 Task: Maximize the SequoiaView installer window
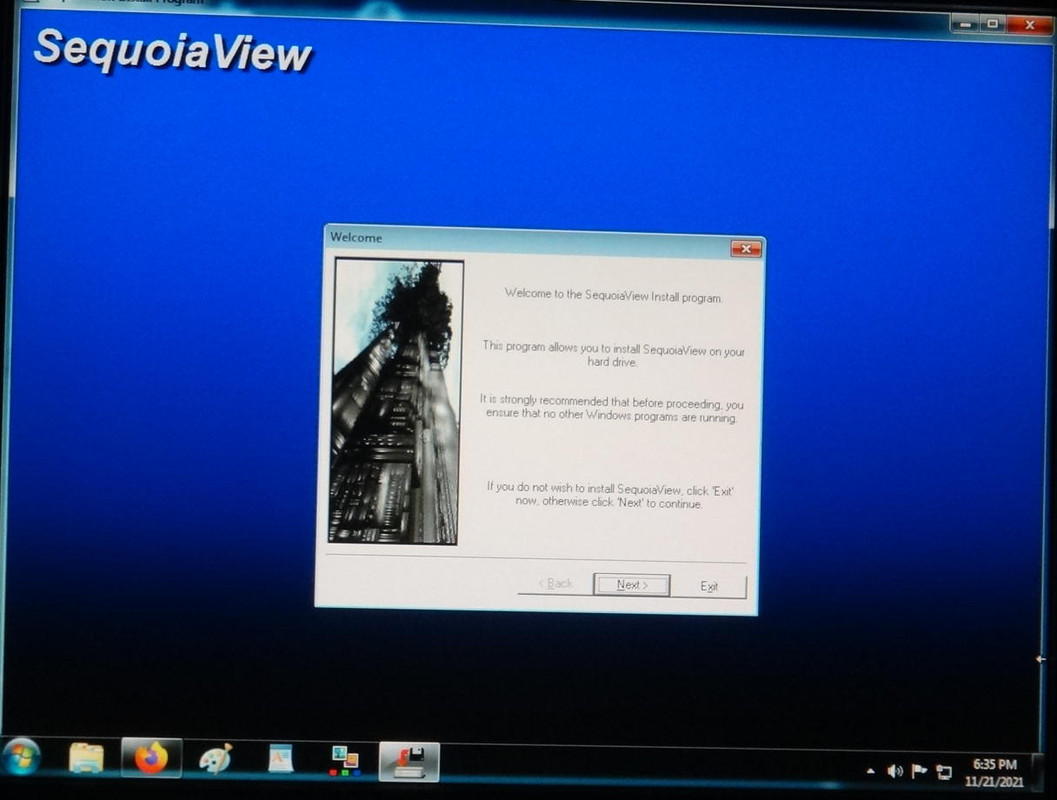point(992,24)
